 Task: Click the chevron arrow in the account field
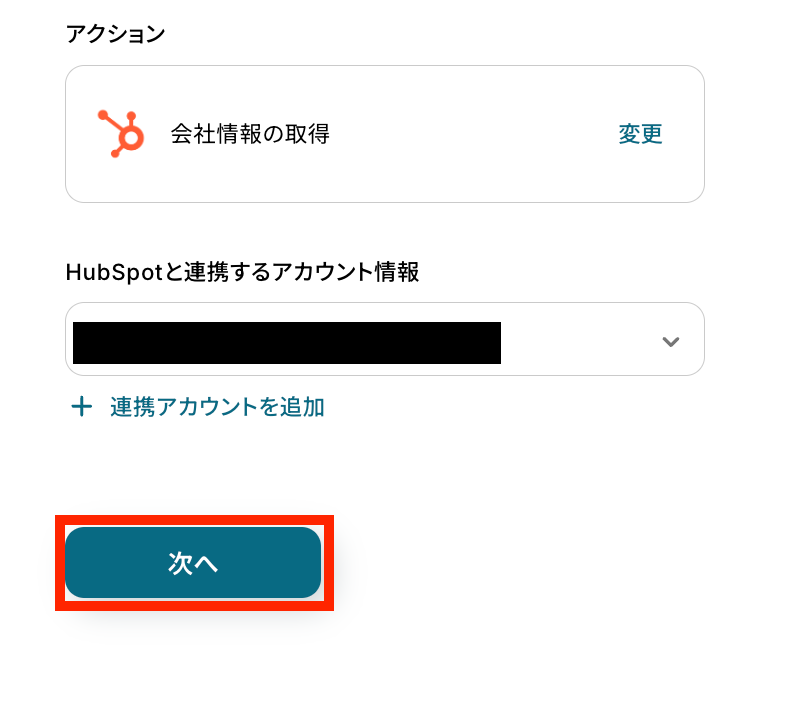coord(670,341)
